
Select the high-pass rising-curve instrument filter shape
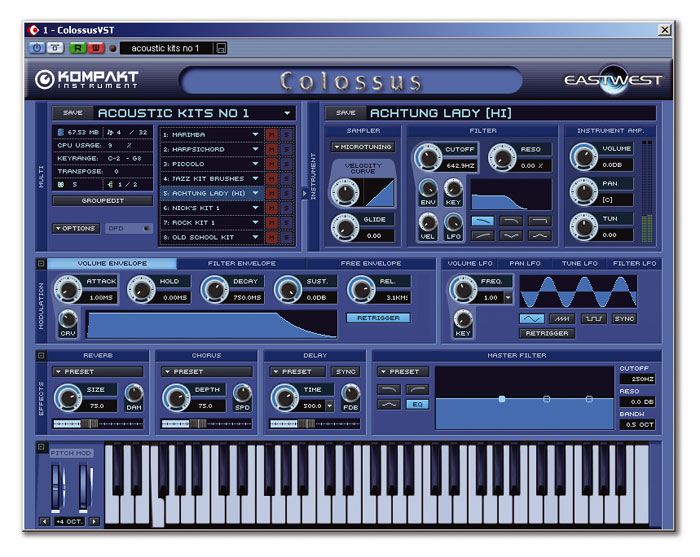point(483,235)
